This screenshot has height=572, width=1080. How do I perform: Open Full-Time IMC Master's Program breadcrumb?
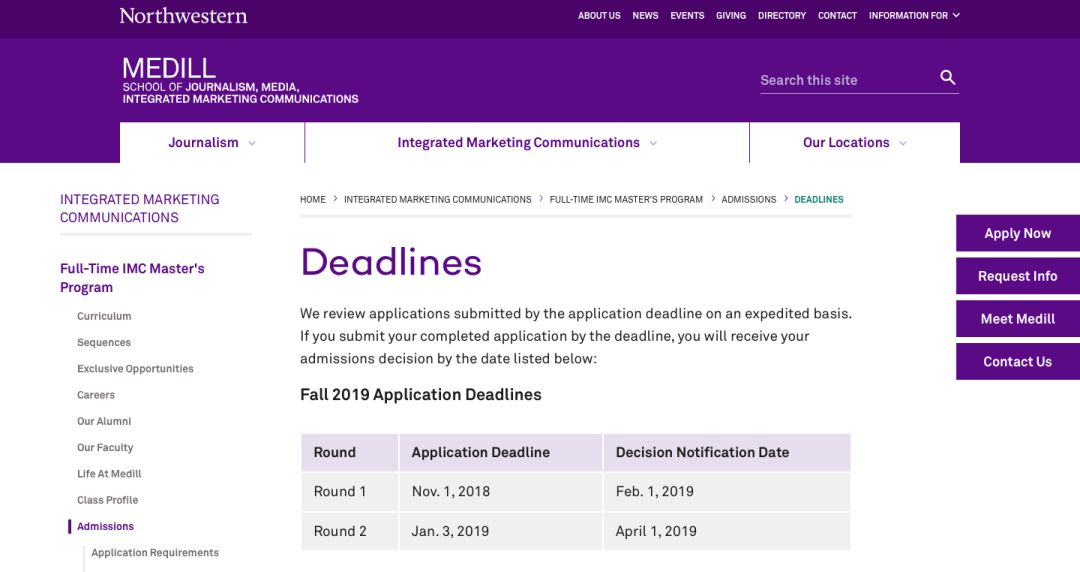626,199
